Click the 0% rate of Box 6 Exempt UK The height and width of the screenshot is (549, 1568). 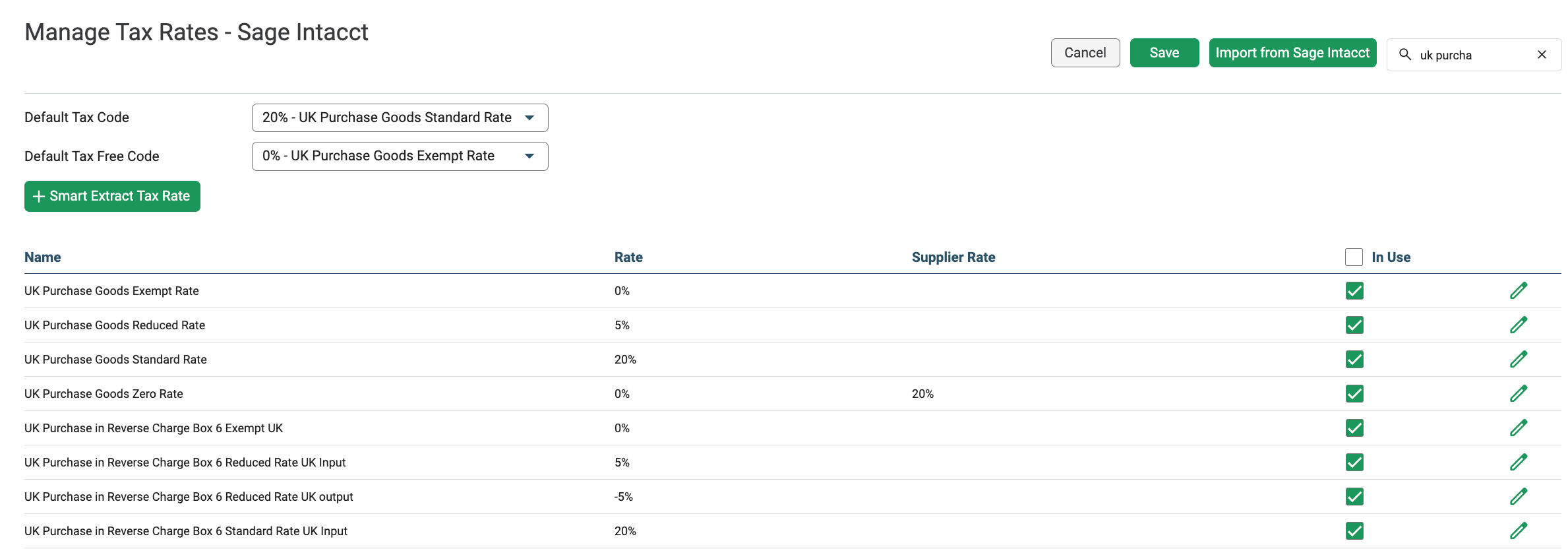(622, 428)
